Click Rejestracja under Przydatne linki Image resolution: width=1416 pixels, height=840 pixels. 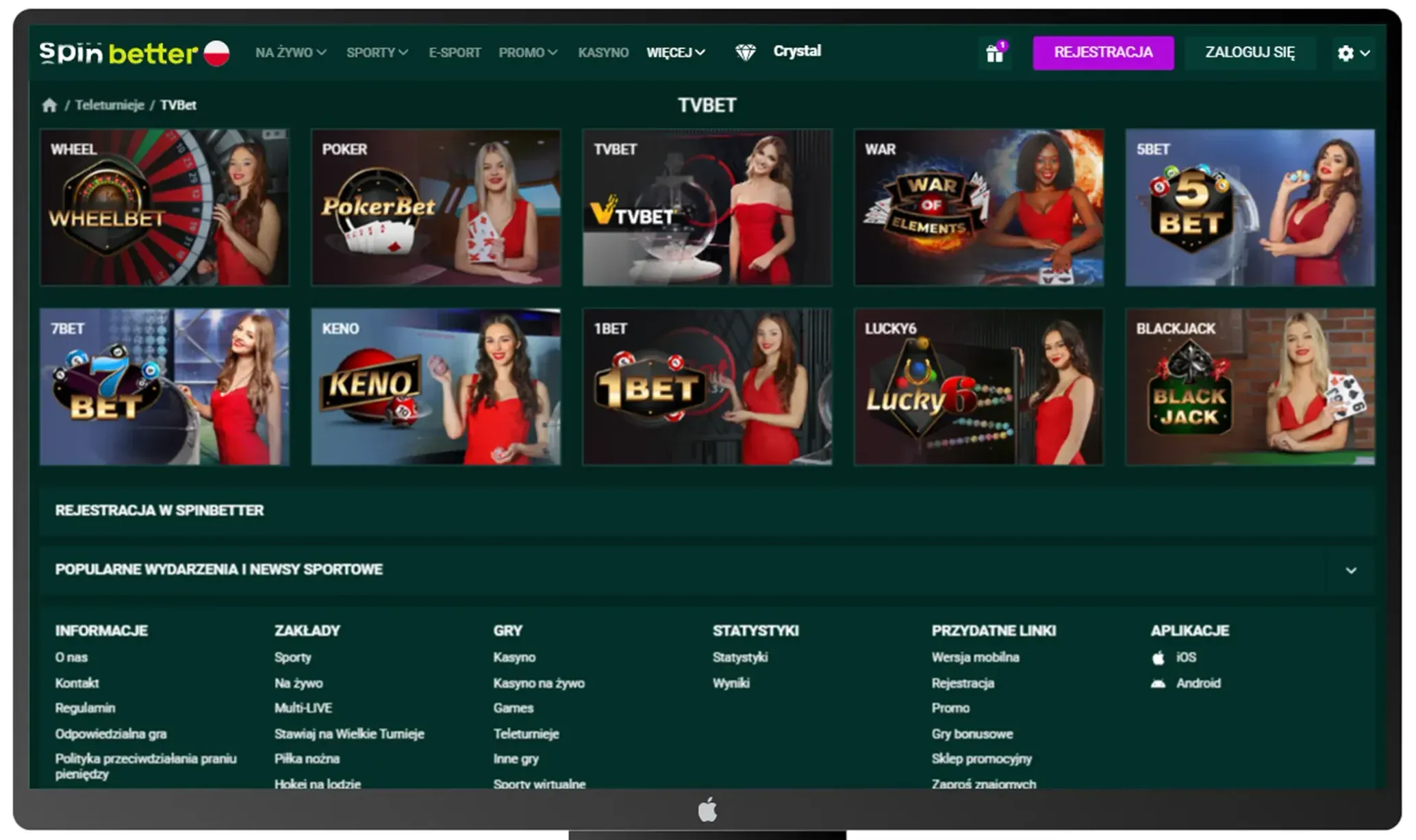click(x=963, y=683)
